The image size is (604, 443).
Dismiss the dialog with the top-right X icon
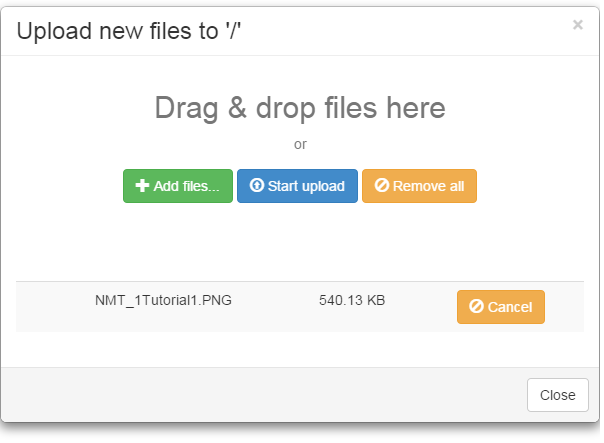[577, 25]
